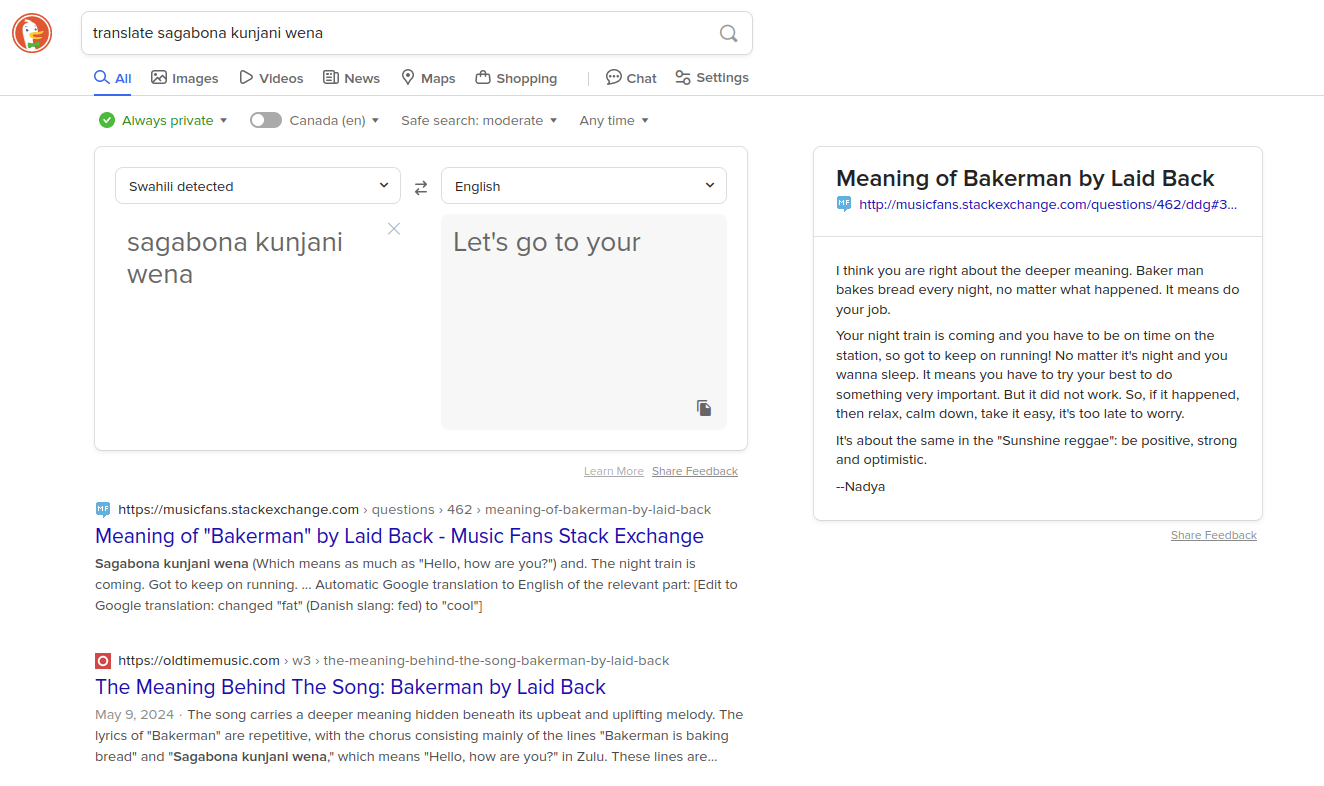
Task: Open Safe search: moderate dropdown
Action: pyautogui.click(x=479, y=120)
